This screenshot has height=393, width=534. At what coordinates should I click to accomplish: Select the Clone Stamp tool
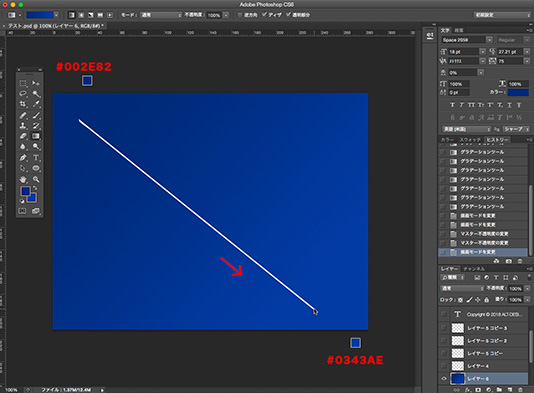[x=23, y=126]
